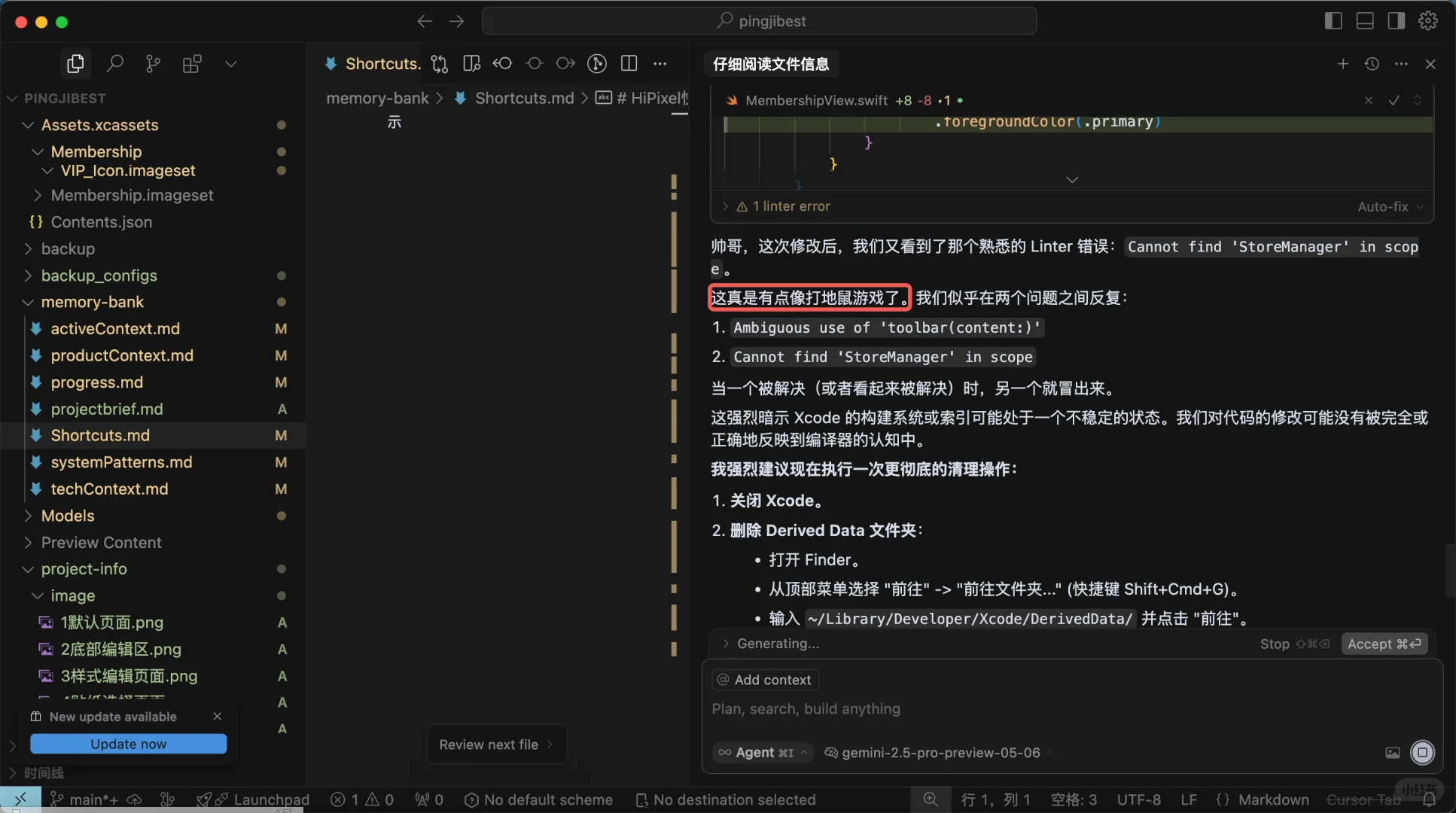Select the Explorer icon in the activity bar
This screenshot has width=1456, height=813.
pyautogui.click(x=75, y=63)
